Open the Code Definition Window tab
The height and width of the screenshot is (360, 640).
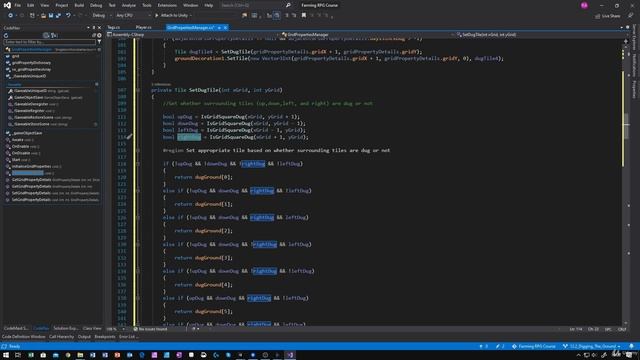click(24, 337)
